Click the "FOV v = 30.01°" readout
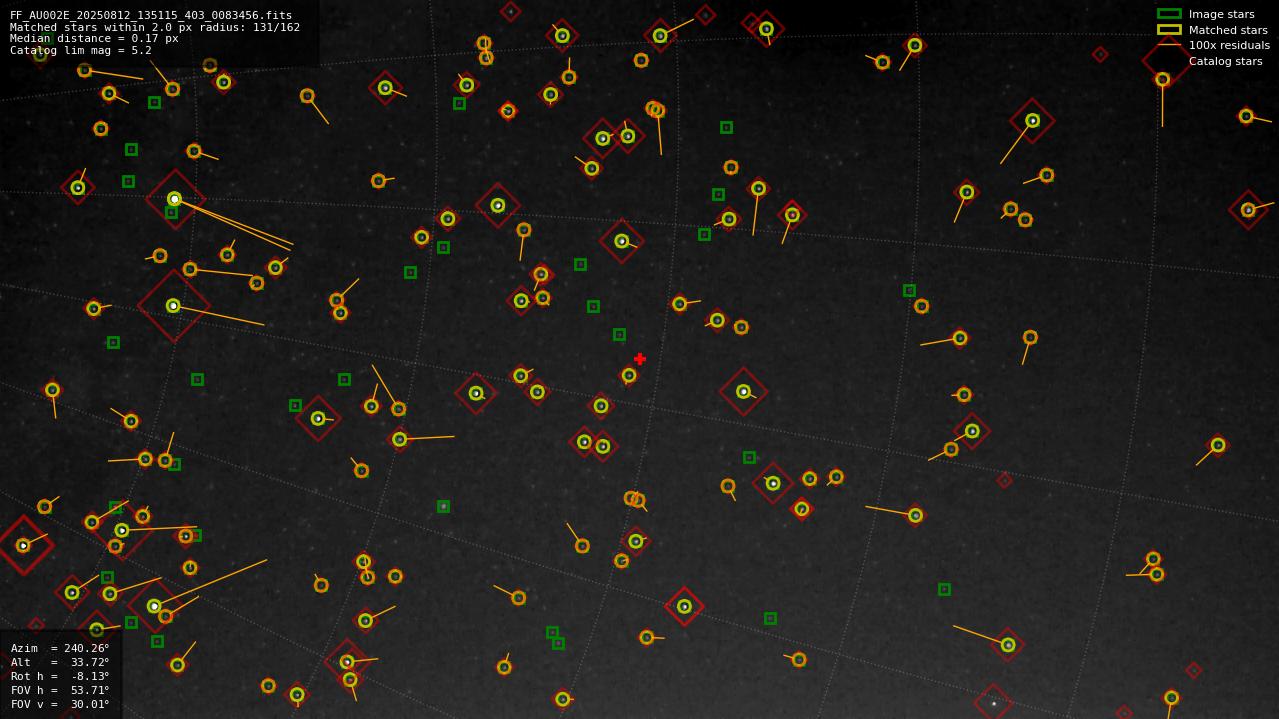Image resolution: width=1279 pixels, height=719 pixels. tap(60, 704)
